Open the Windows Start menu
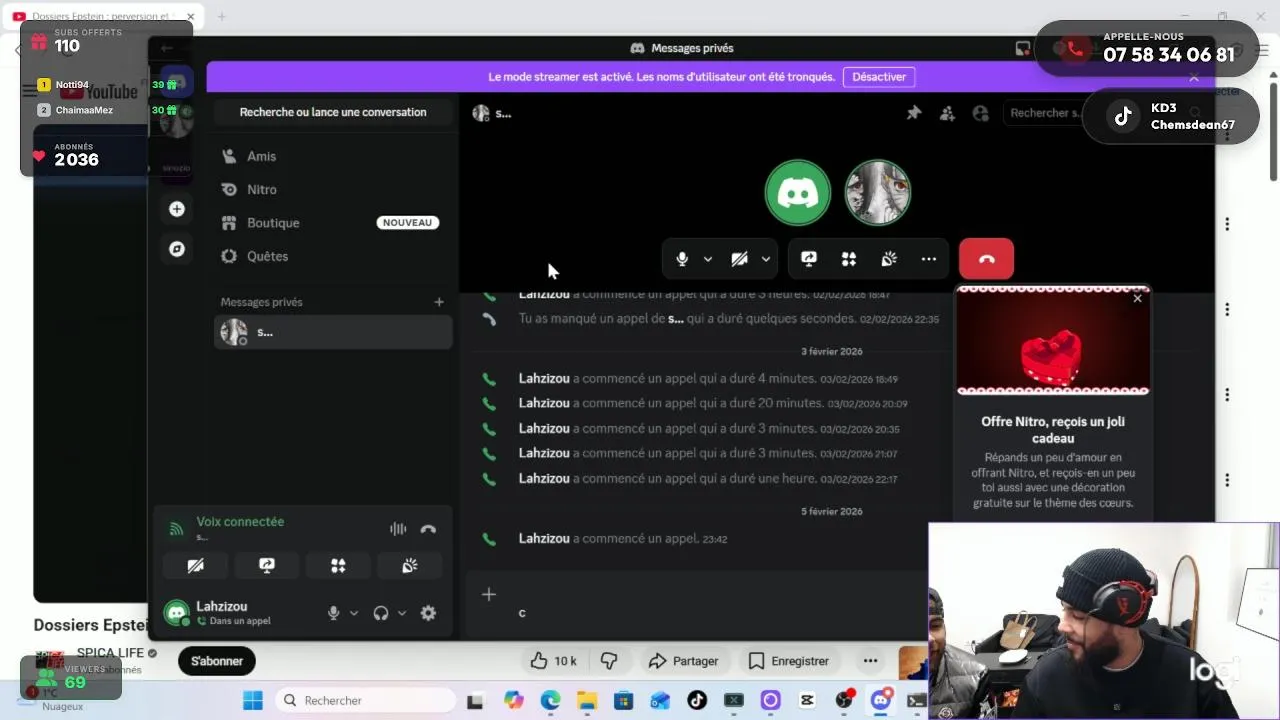The height and width of the screenshot is (720, 1280). 252,700
